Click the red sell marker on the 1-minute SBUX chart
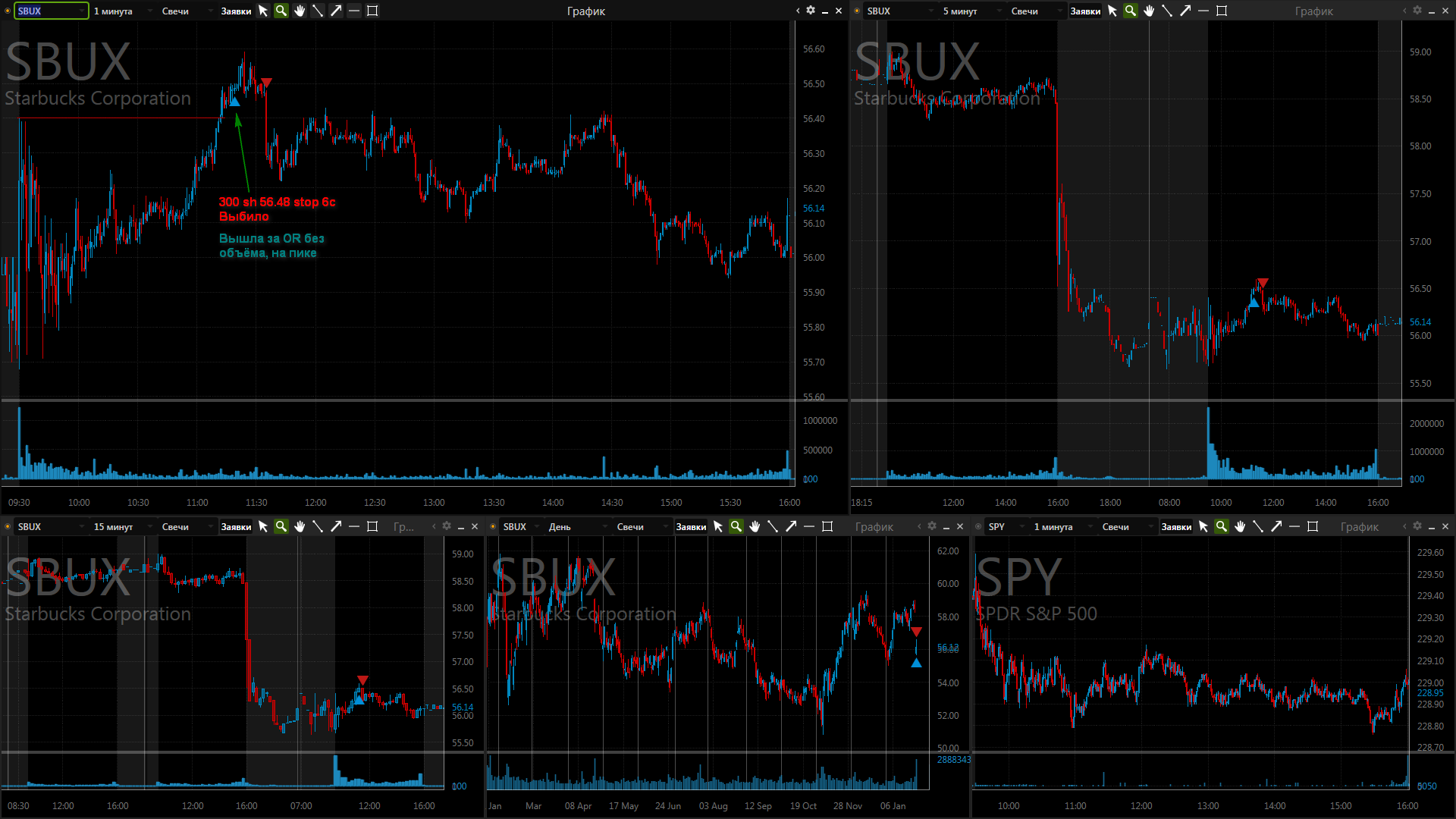1456x819 pixels. [x=266, y=83]
